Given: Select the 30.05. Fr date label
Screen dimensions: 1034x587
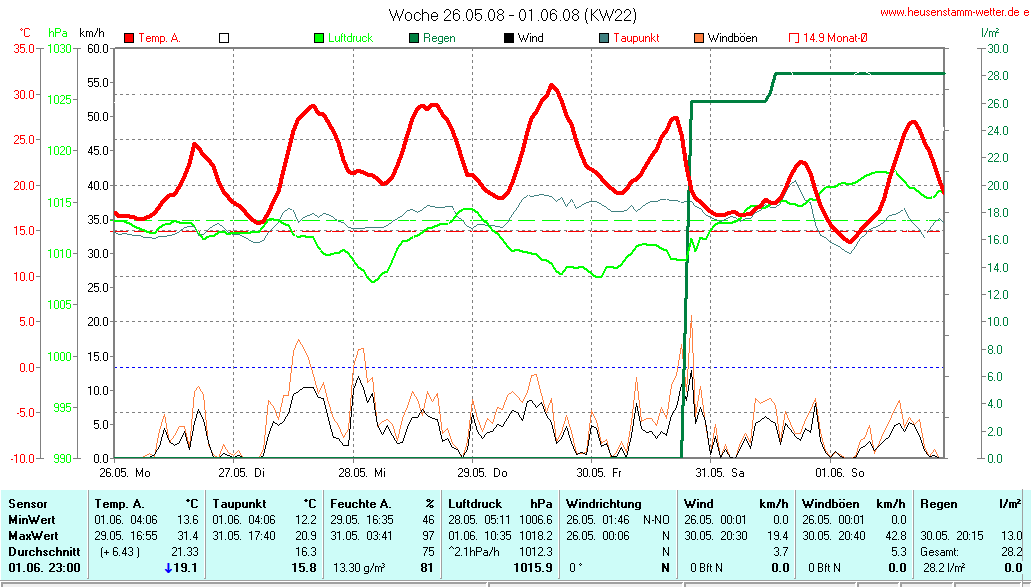Looking at the screenshot, I should [600, 472].
